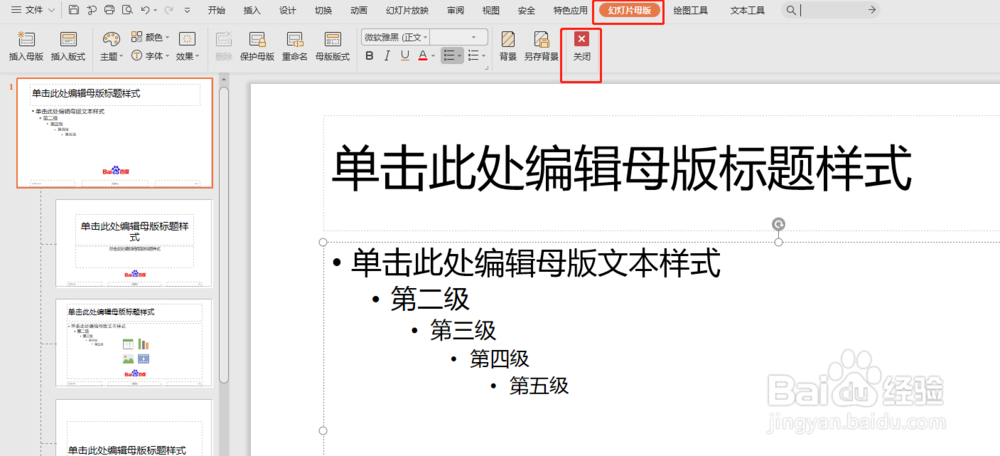Viewport: 1000px width, 456px height.
Task: Open the font name 微软雅黑 combo box
Action: point(395,37)
